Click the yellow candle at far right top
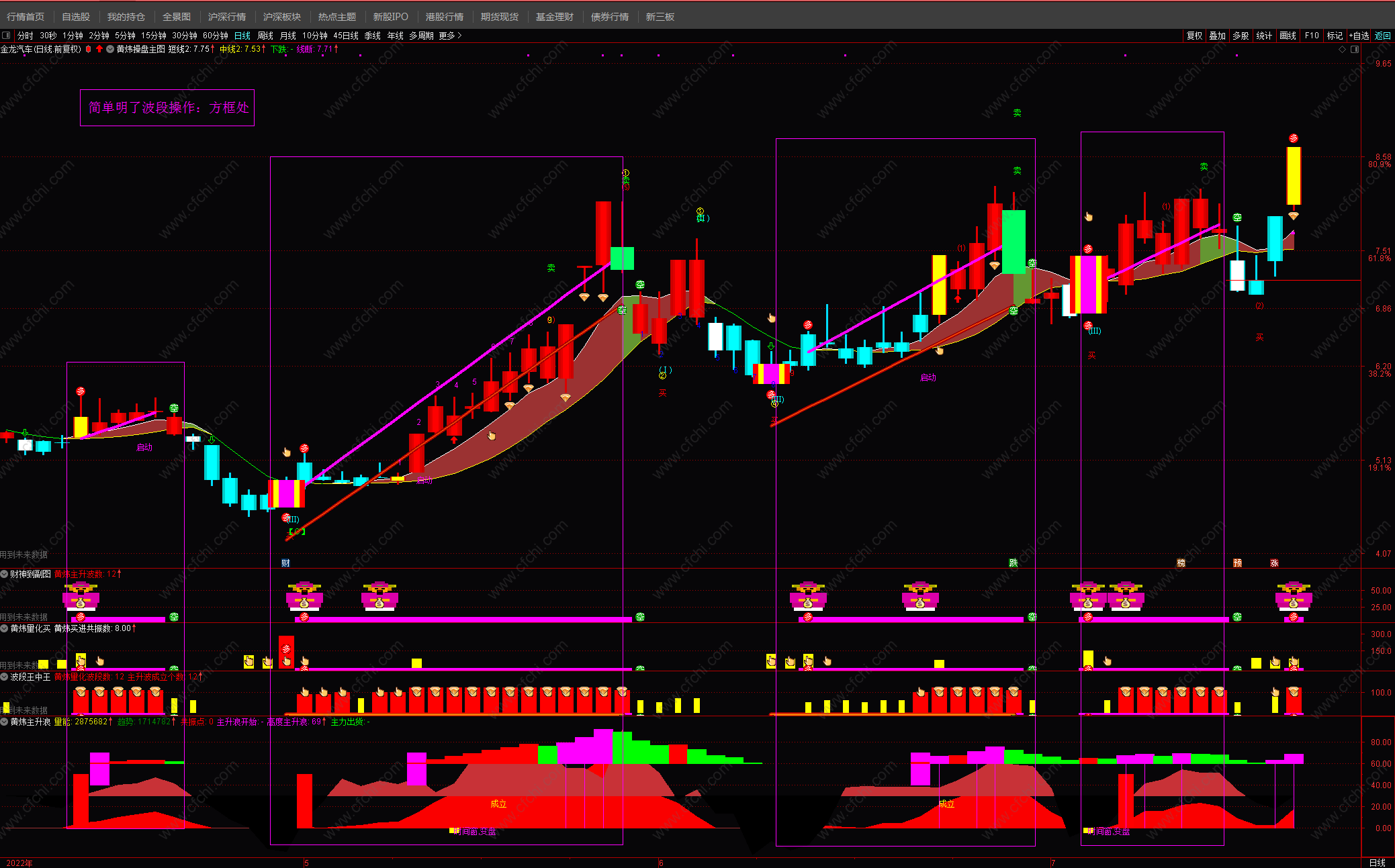The width and height of the screenshot is (1395, 868). (1294, 176)
